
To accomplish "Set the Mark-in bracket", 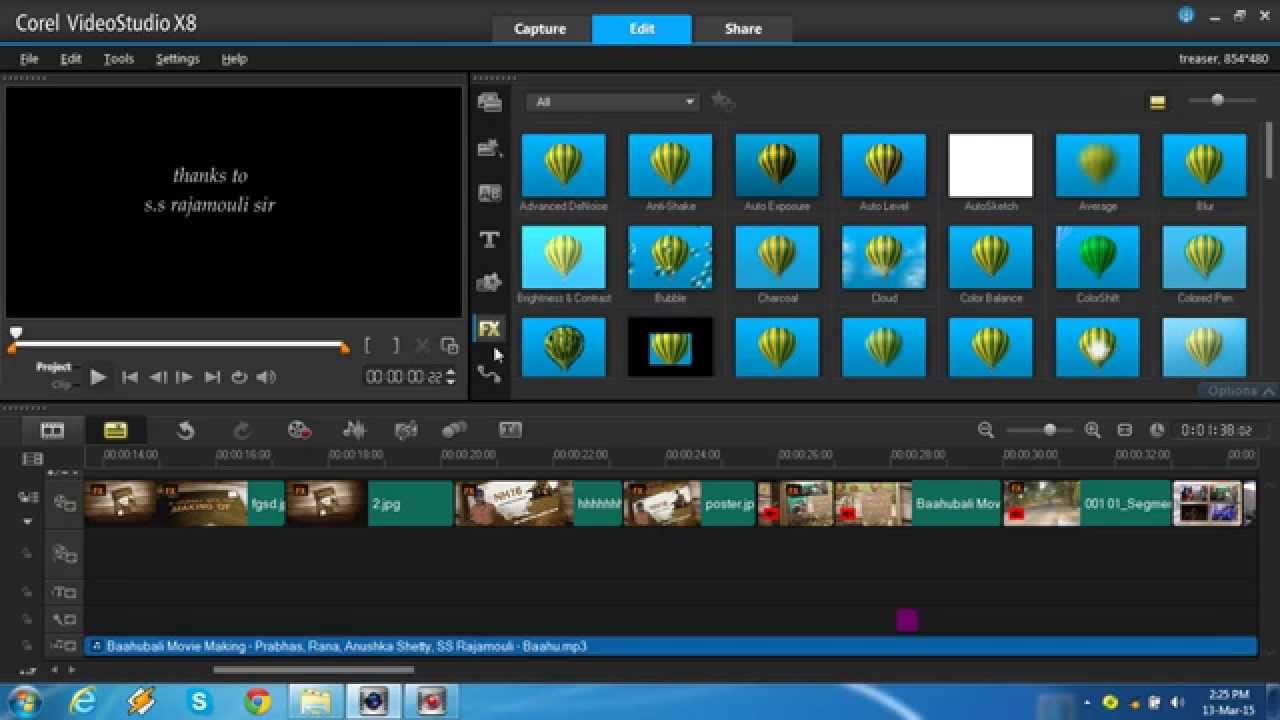I will (368, 346).
